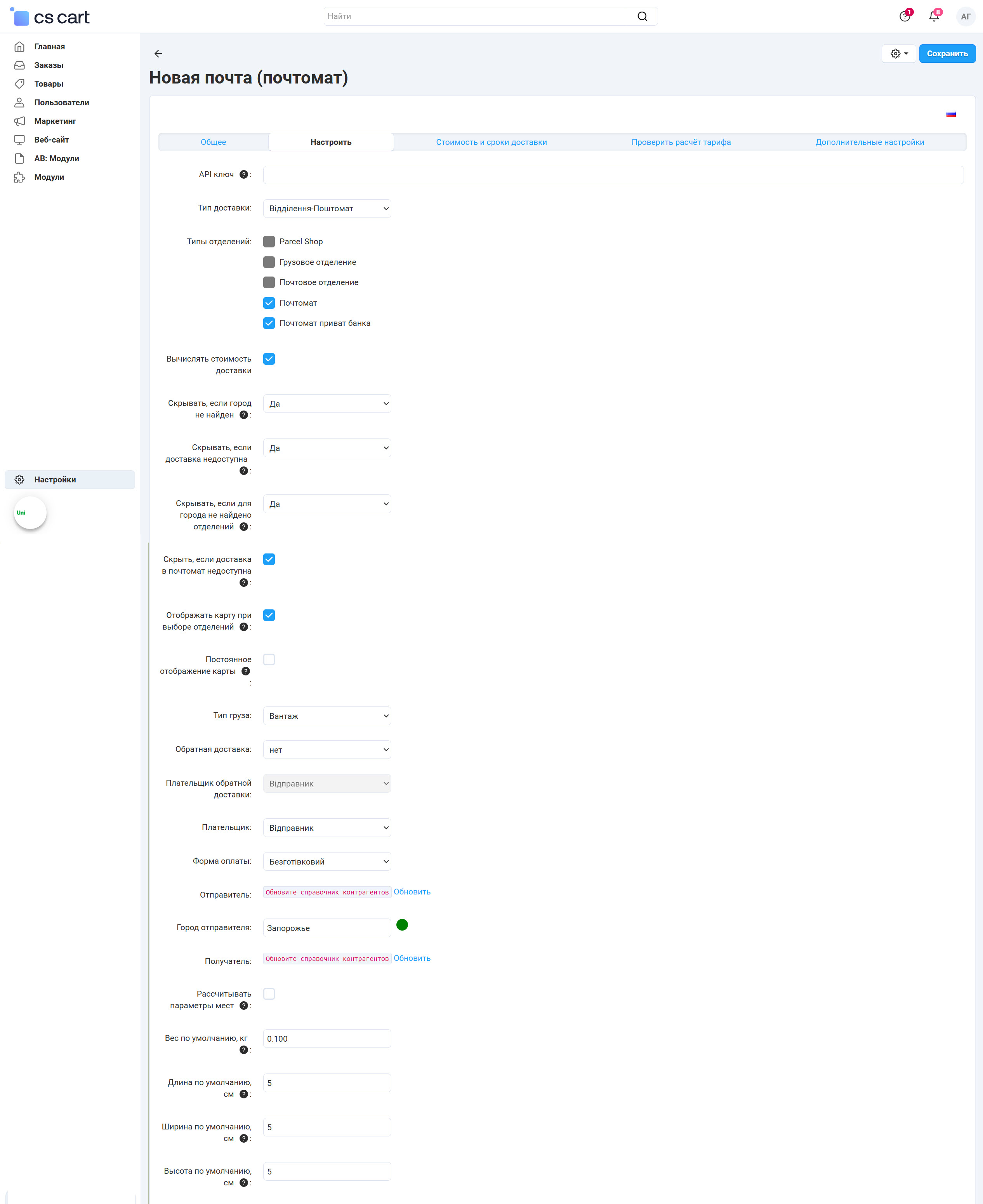The height and width of the screenshot is (1204, 983).
Task: Expand the Тип груза dropdown
Action: 327,716
